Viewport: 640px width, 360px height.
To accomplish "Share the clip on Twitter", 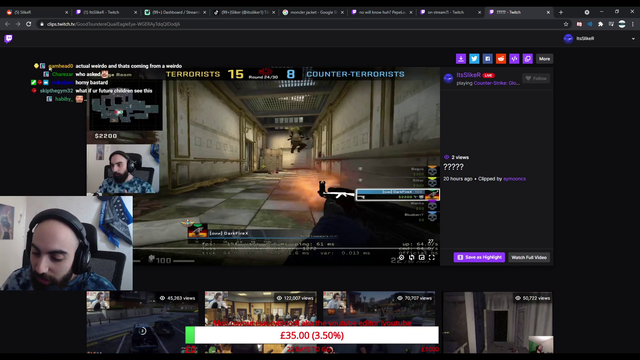I will pos(474,59).
